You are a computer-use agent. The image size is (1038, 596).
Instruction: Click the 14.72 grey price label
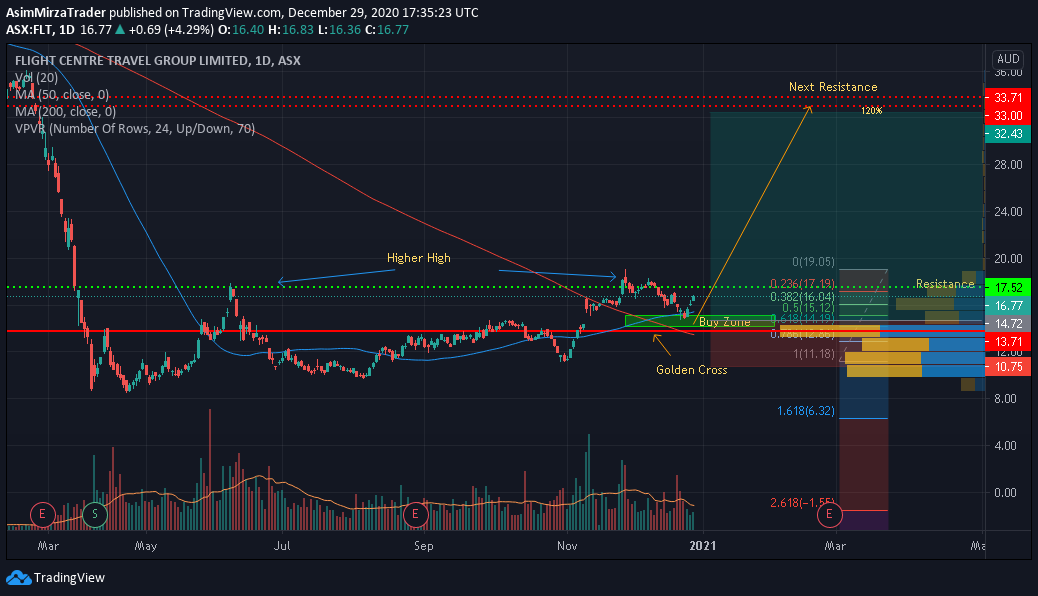point(1008,323)
